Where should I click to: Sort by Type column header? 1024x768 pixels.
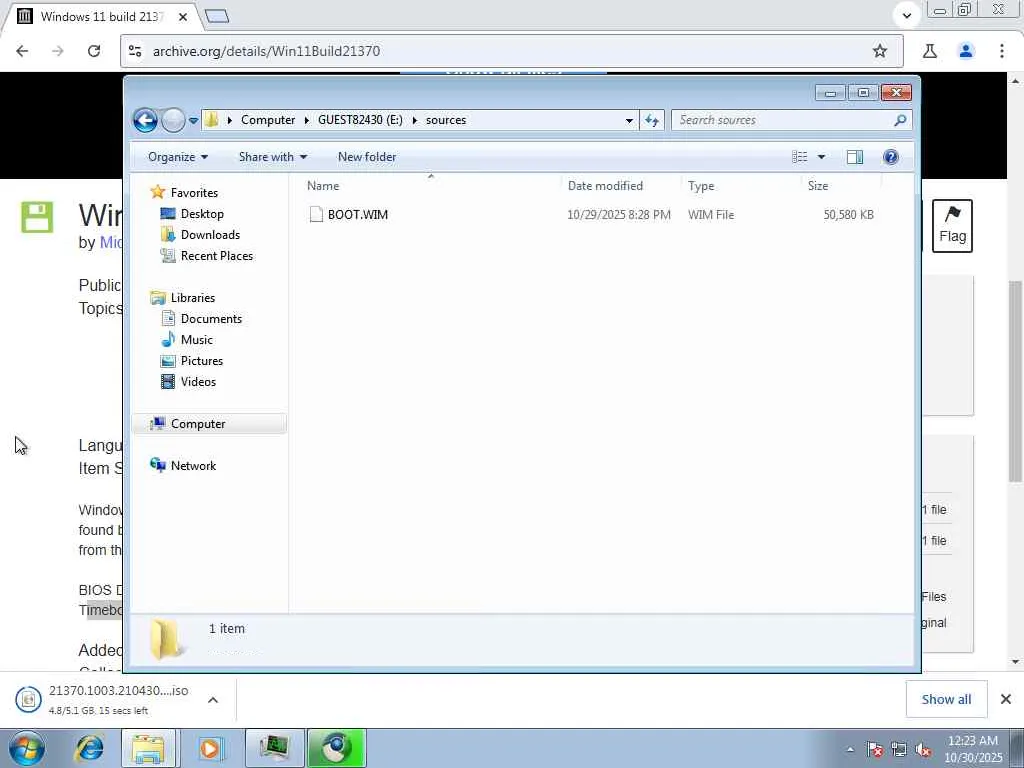coord(741,185)
